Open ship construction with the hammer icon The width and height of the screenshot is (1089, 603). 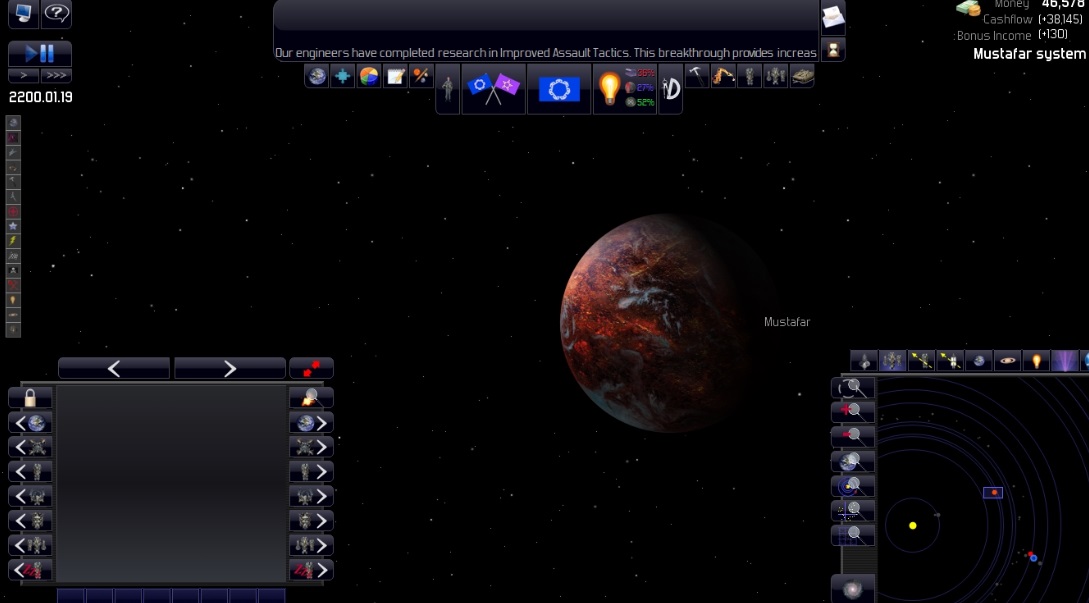(x=696, y=74)
